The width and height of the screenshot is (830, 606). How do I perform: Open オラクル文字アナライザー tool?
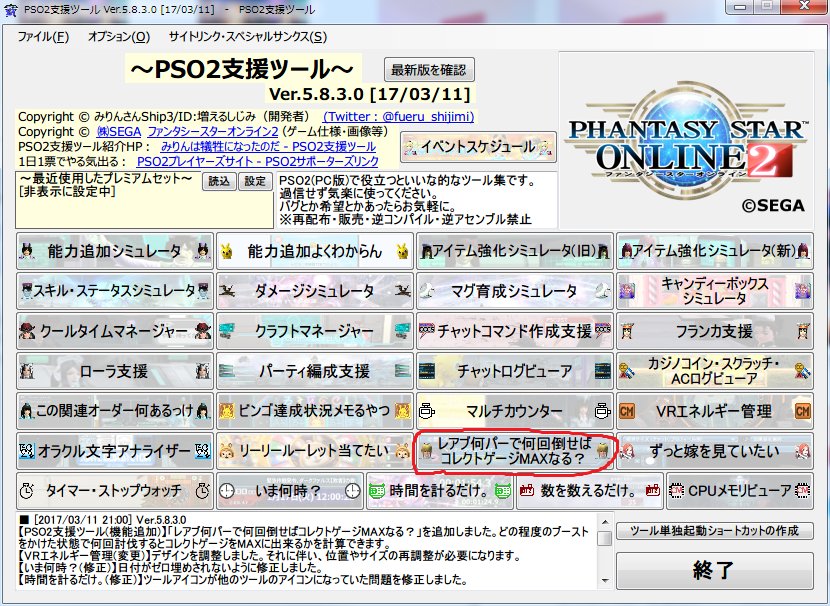point(115,451)
